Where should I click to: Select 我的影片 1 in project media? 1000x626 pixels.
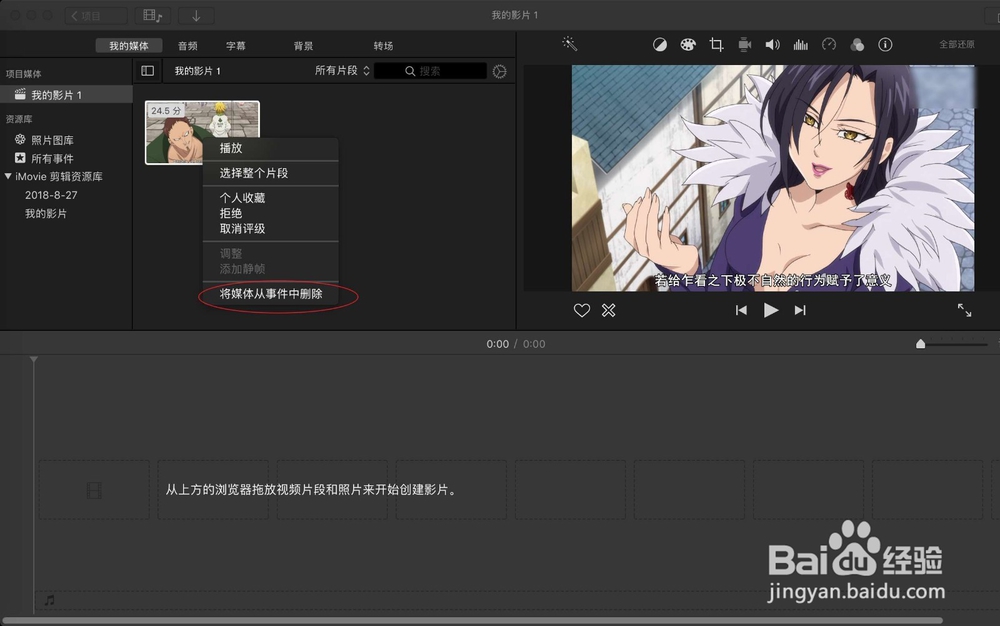coord(66,95)
